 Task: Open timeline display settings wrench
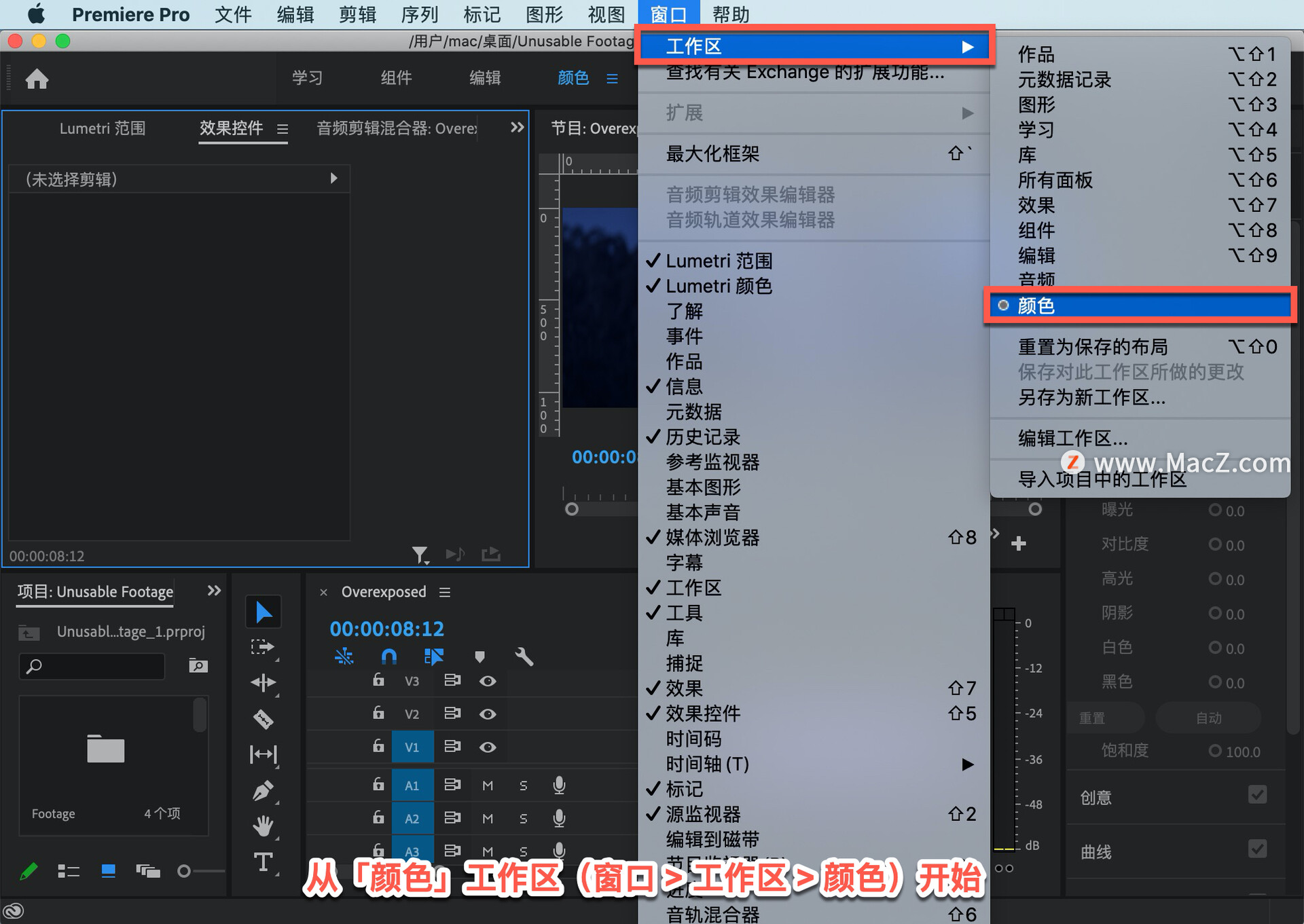coord(524,657)
